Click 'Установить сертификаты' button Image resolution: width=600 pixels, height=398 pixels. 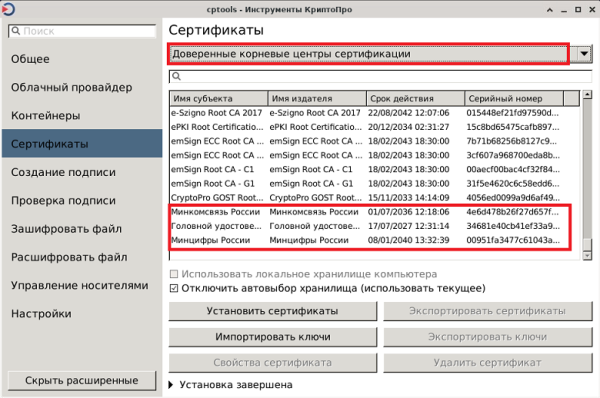(272, 311)
